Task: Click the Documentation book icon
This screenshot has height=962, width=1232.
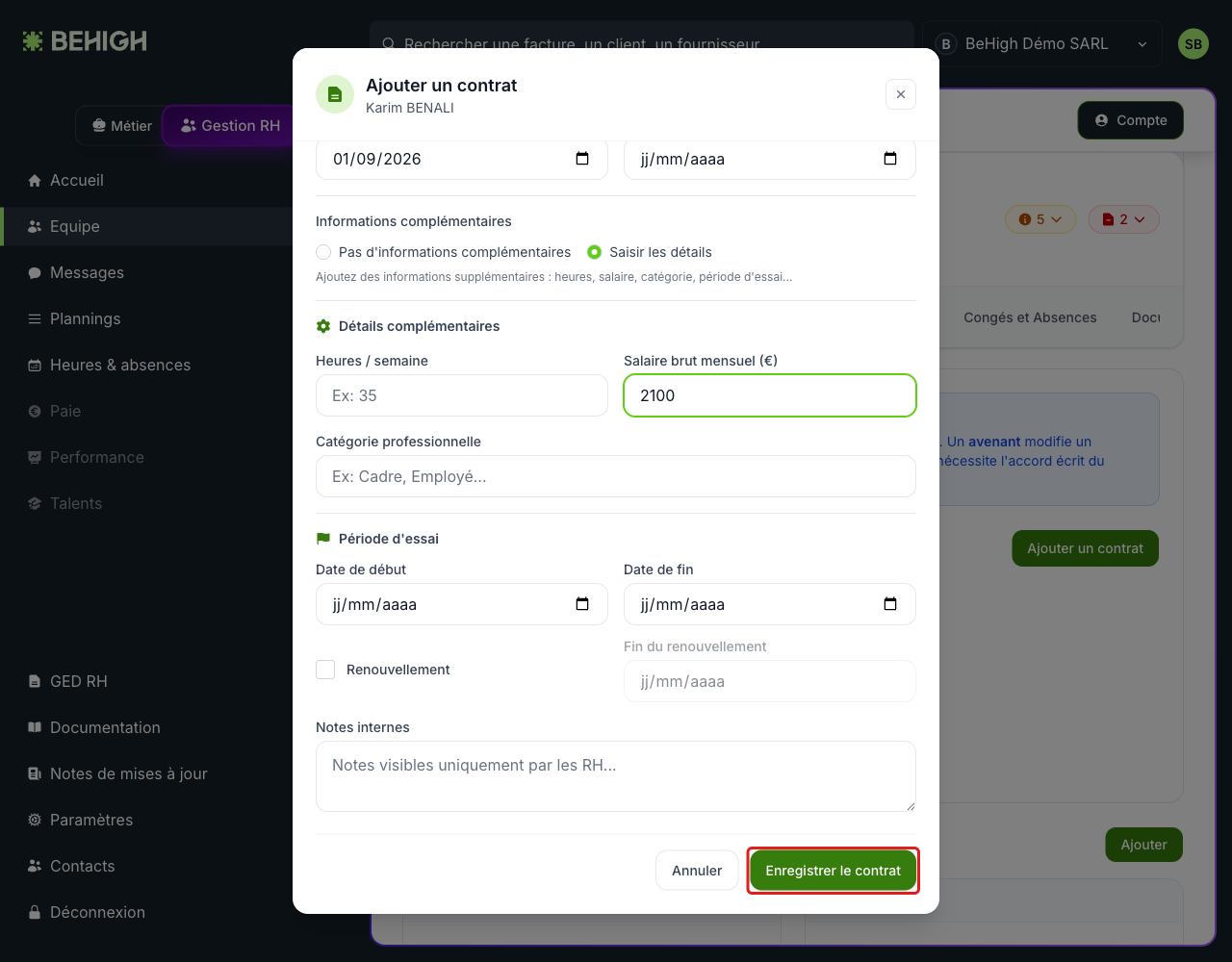Action: tap(35, 728)
